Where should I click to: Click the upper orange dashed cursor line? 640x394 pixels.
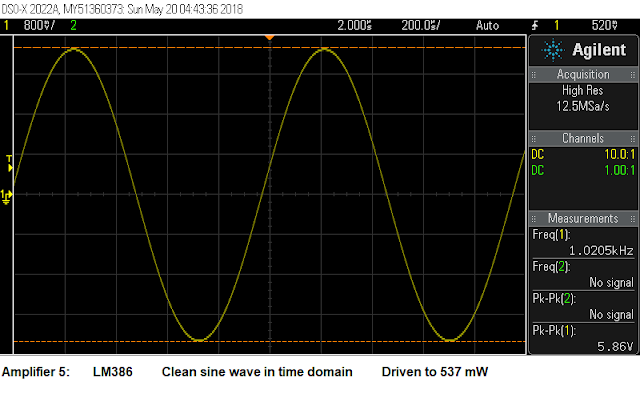[269, 48]
